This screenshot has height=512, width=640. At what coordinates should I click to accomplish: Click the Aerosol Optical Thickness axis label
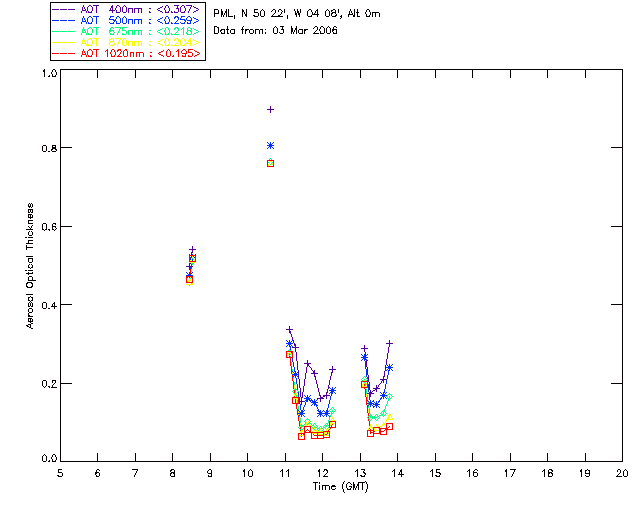[x=30, y=266]
